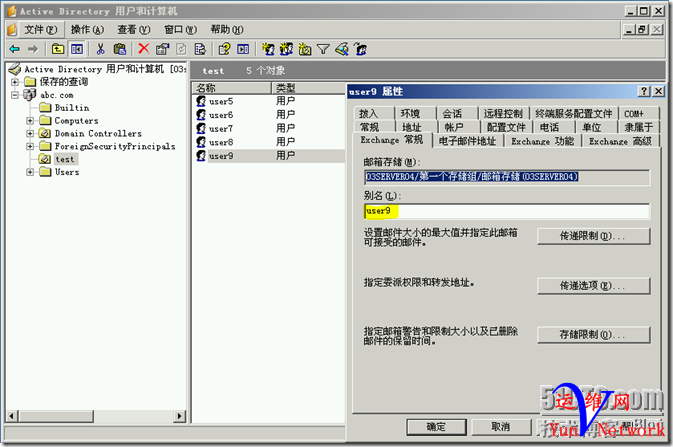Toggle the console tree show/hide icon

tap(77, 49)
